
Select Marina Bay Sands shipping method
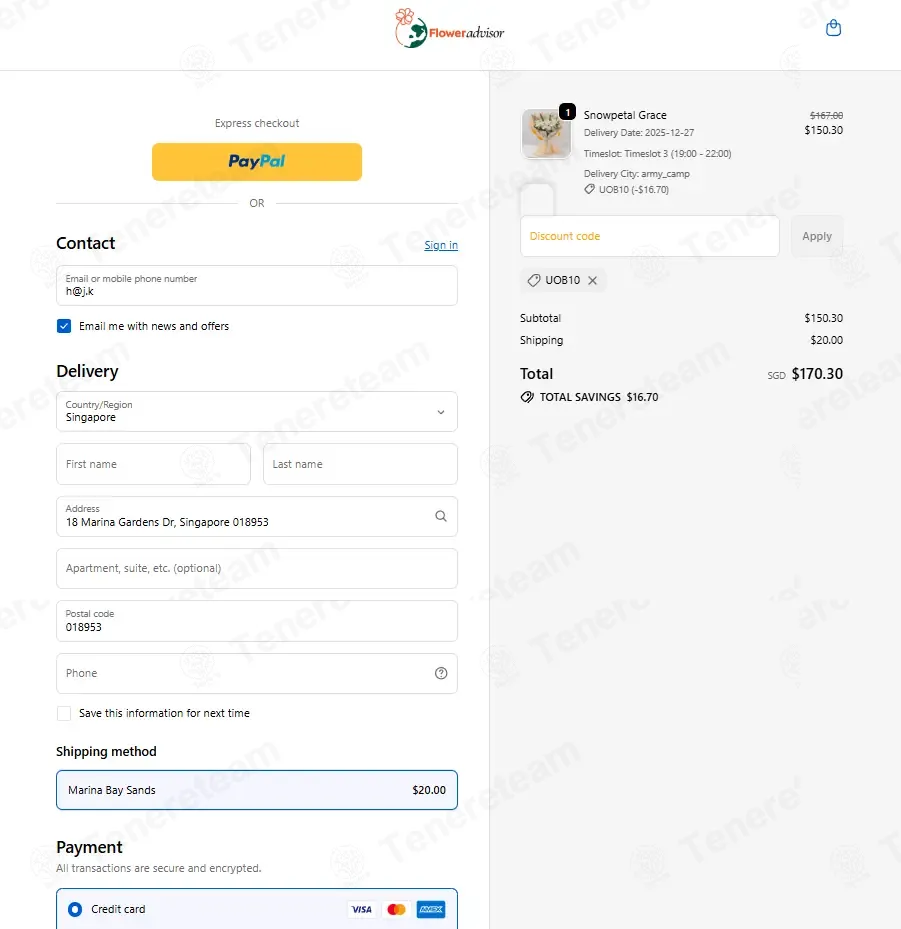click(256, 790)
